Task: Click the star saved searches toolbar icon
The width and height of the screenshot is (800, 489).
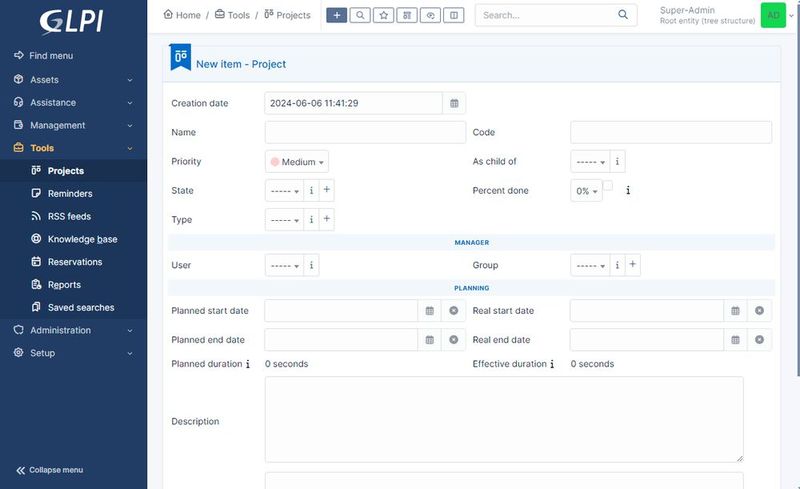Action: pos(384,15)
